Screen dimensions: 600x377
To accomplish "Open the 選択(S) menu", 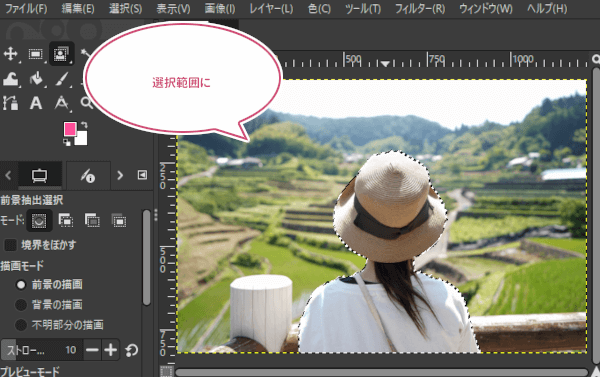I will coord(126,8).
